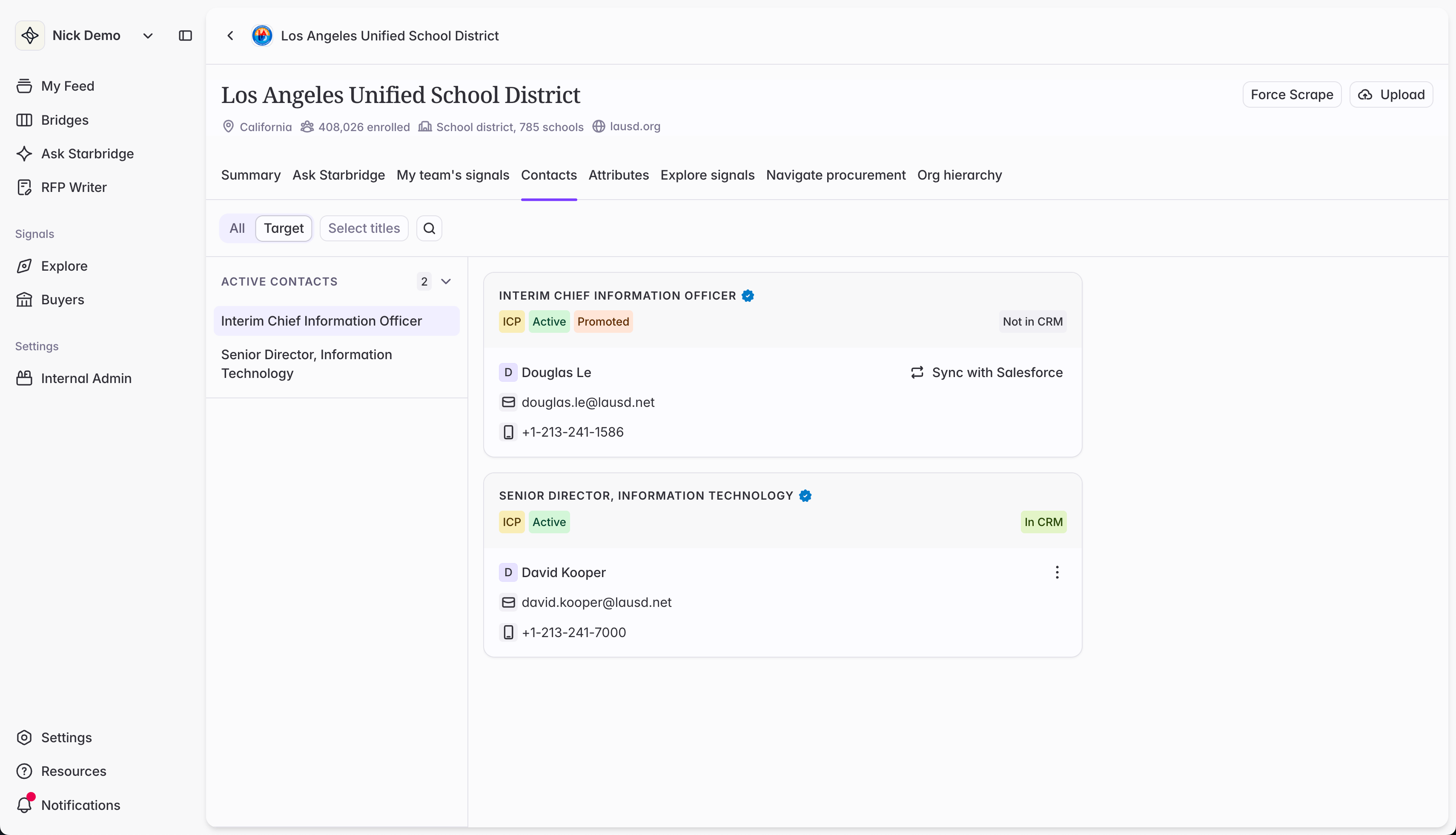Switch to Navigate procurement tab
Viewport: 1456px width, 835px height.
pyautogui.click(x=836, y=175)
